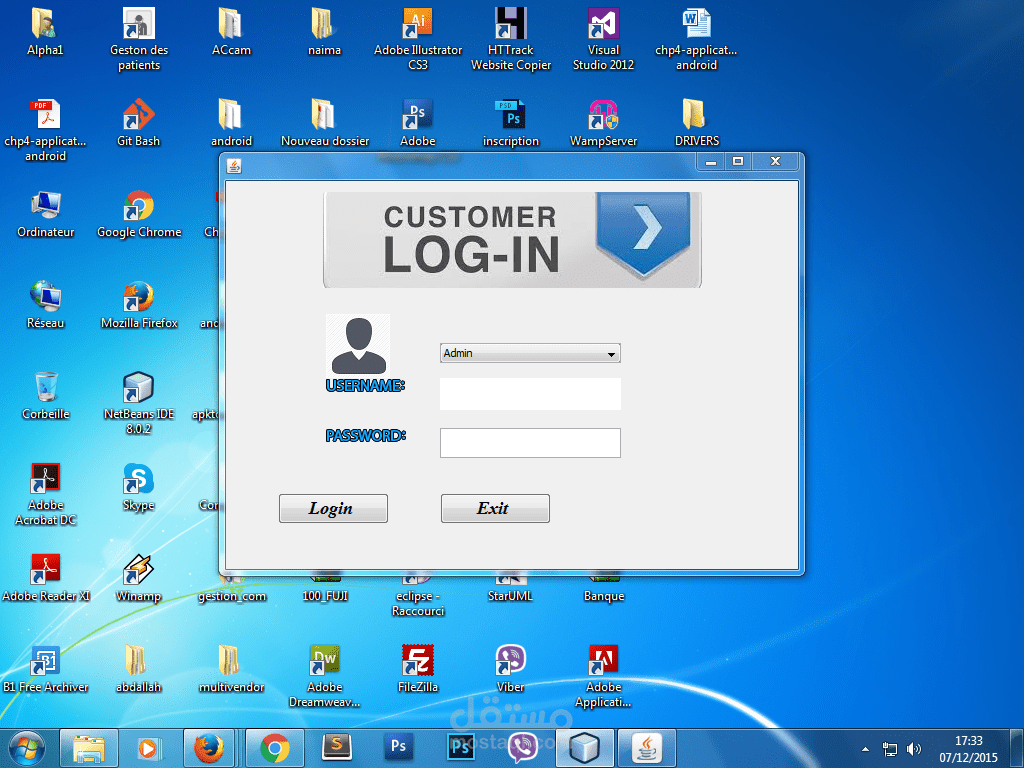Open B1 Free Archiver shortcut
Screen dimensions: 1024x768
click(x=45, y=668)
